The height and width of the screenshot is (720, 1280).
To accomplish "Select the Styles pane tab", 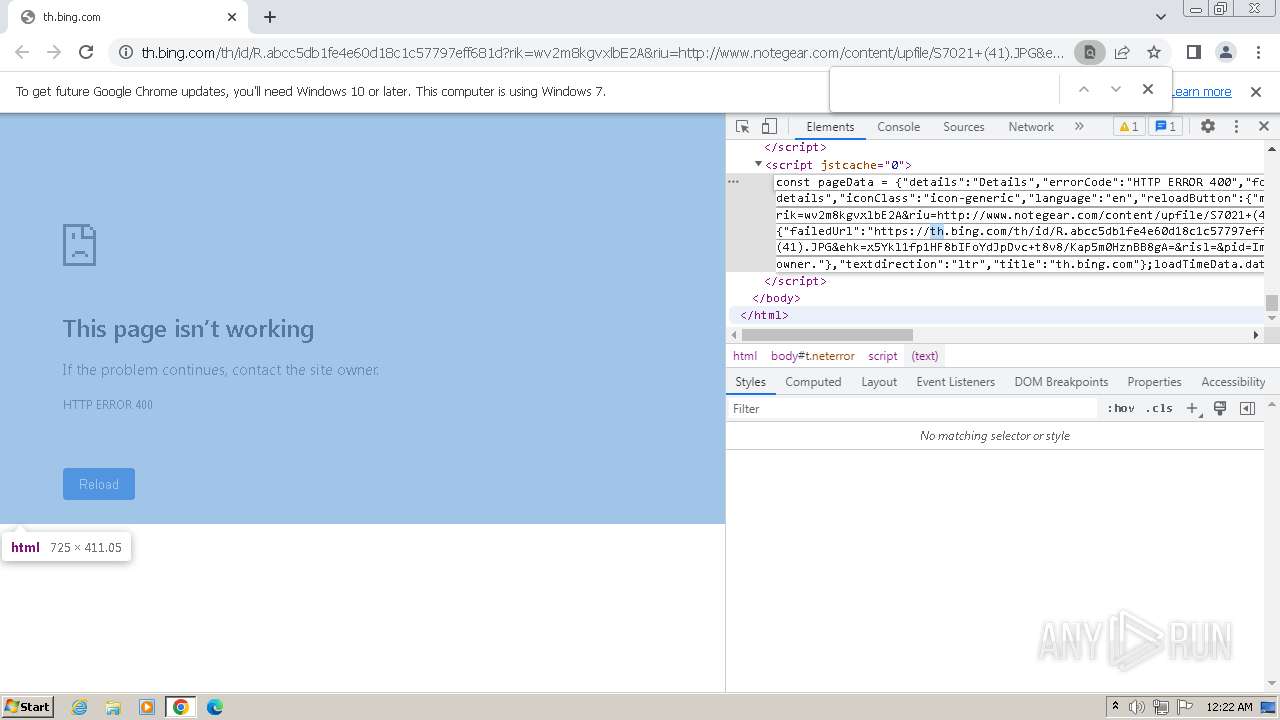I will click(750, 382).
